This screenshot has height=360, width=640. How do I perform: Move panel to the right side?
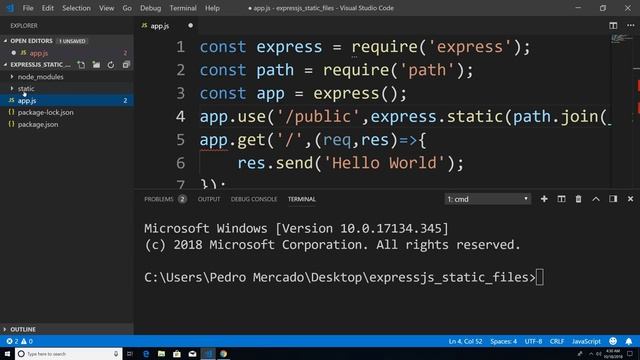click(x=613, y=199)
